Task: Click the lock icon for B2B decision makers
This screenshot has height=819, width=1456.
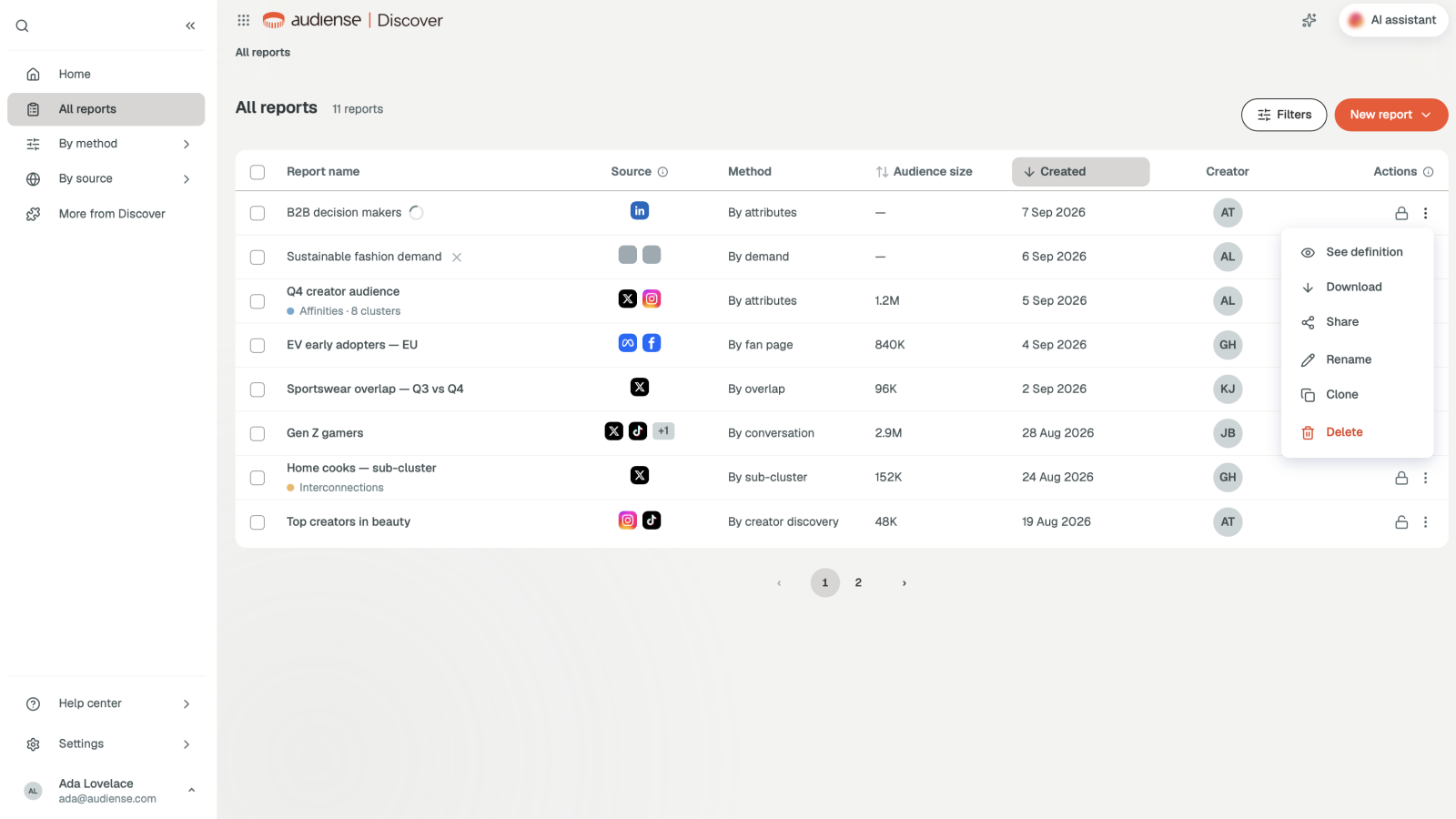Action: coord(1401,213)
